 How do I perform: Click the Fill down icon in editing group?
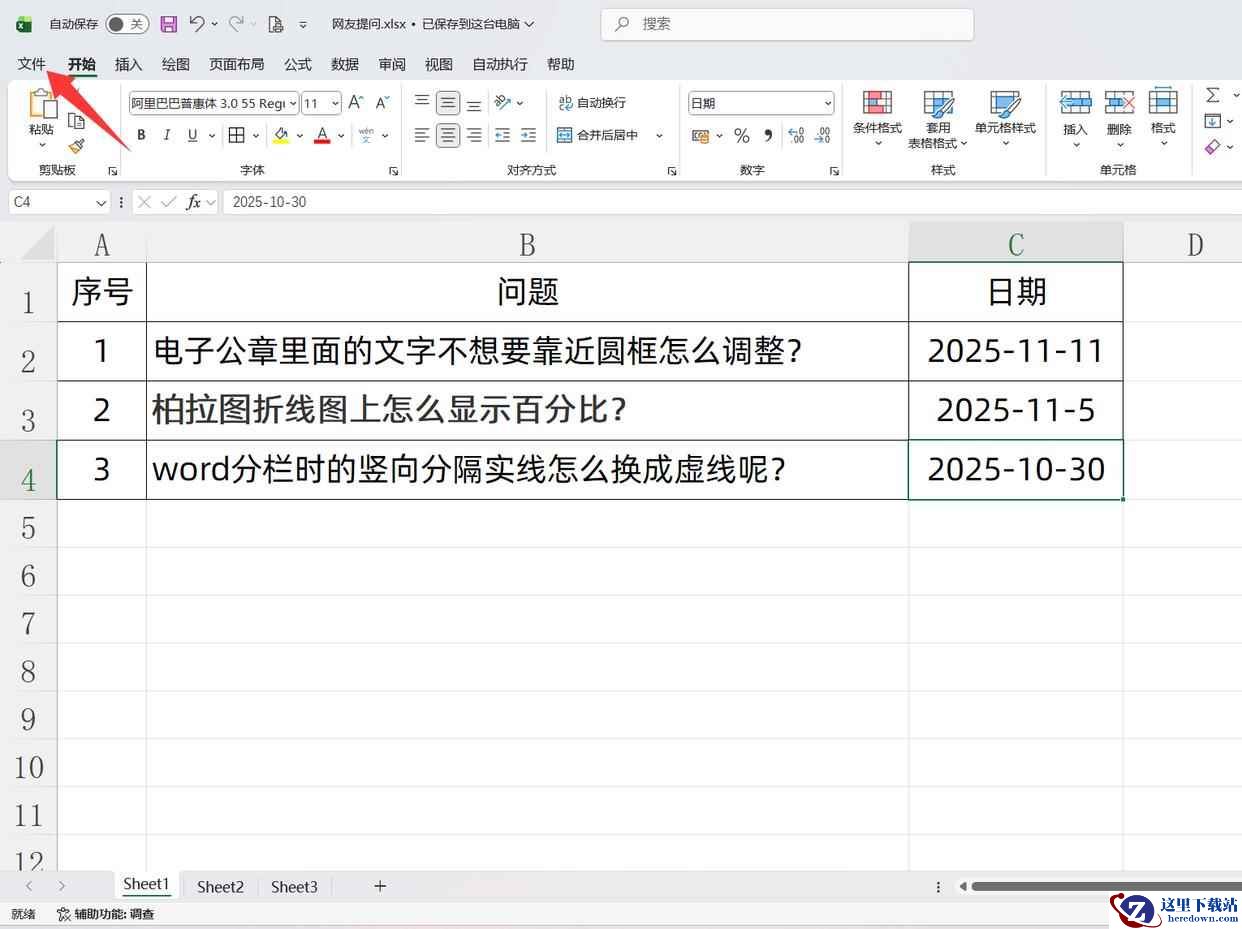1213,121
